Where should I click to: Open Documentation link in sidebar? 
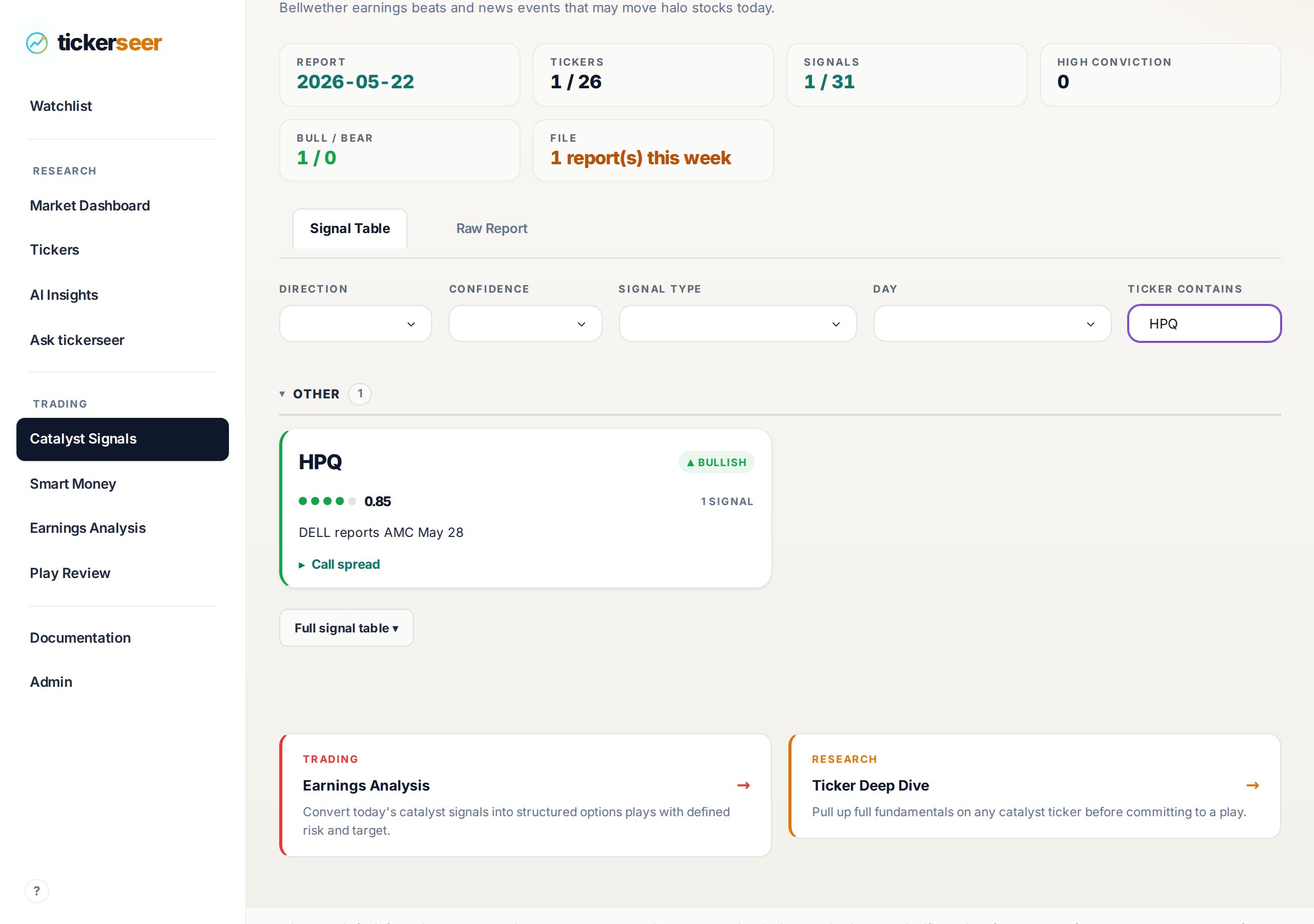click(80, 638)
